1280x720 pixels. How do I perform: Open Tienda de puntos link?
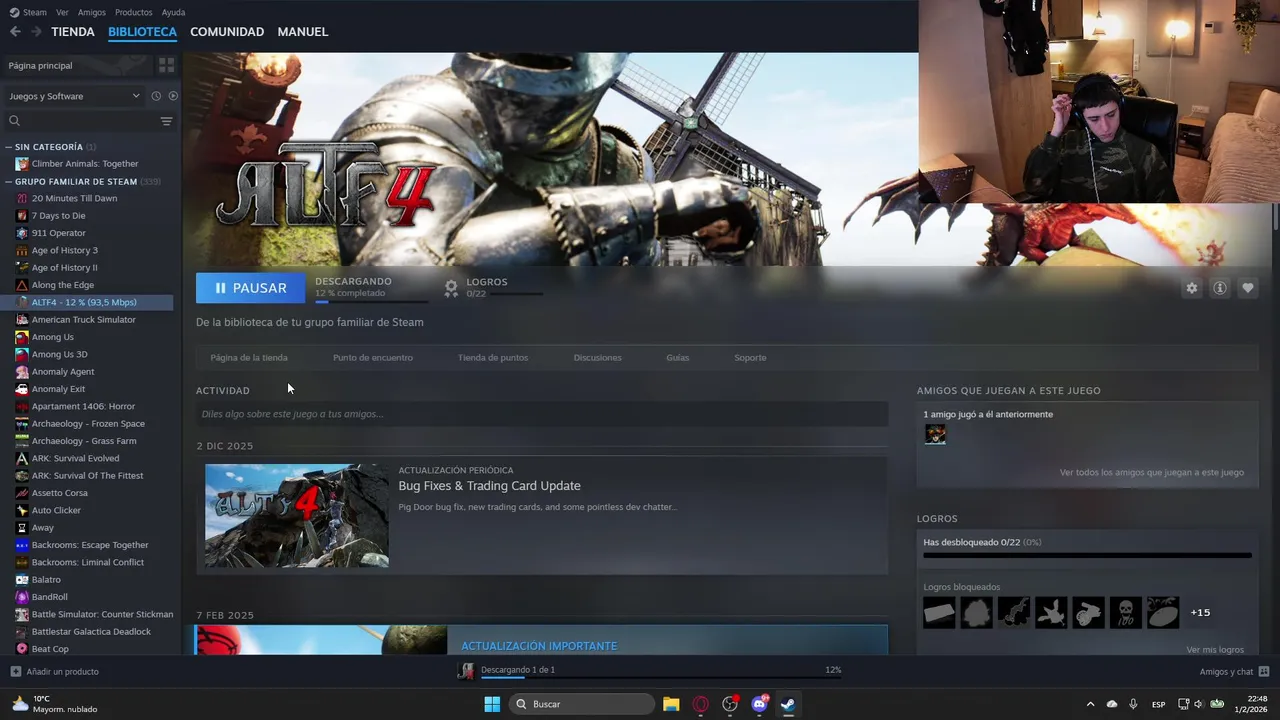pos(493,358)
